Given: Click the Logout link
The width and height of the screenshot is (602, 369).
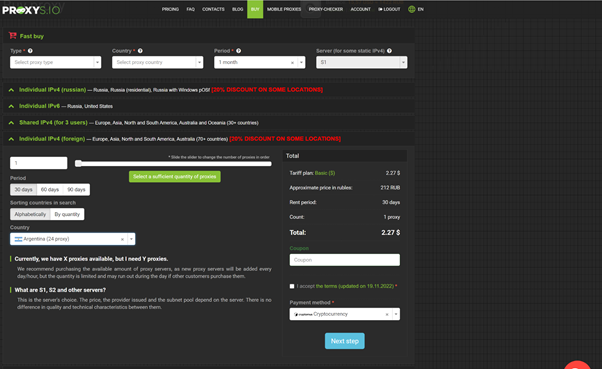Looking at the screenshot, I should (389, 9).
